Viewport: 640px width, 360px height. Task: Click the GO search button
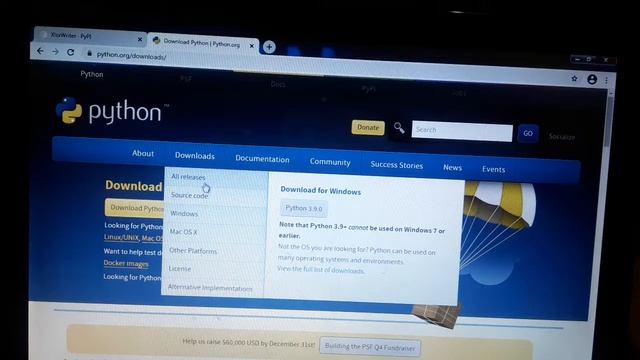tap(528, 133)
